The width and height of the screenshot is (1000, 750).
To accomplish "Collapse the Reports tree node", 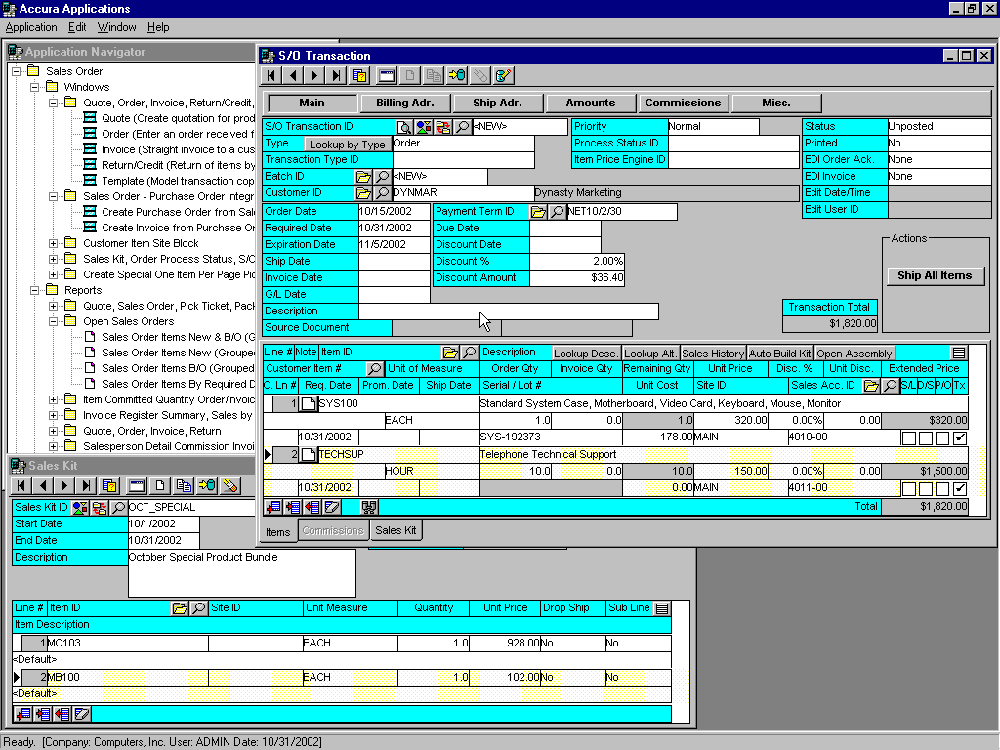I will [34, 290].
